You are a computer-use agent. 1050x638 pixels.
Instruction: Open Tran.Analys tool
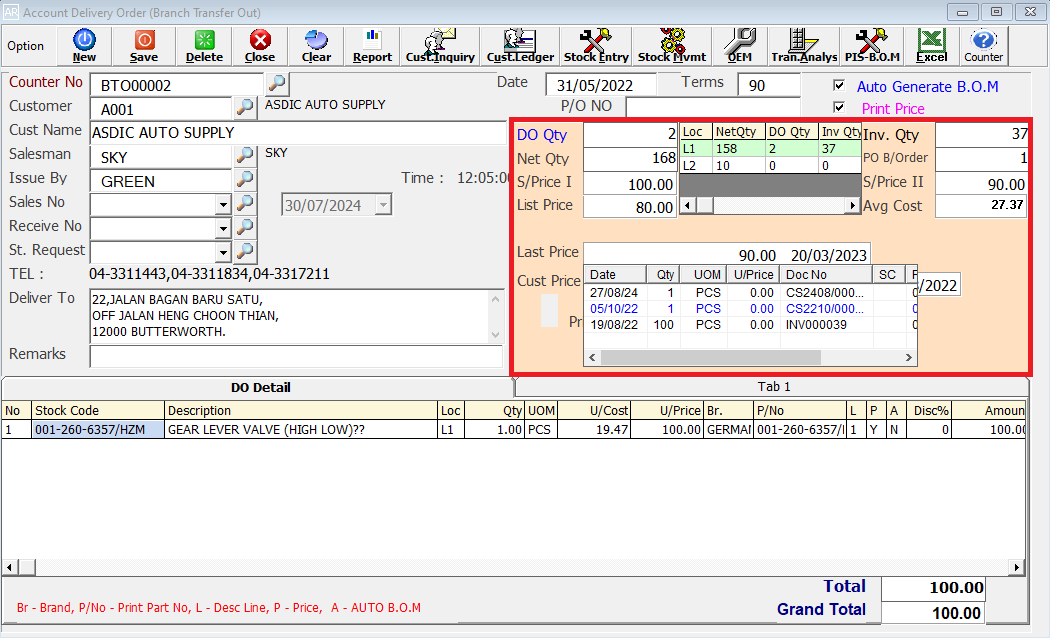(x=804, y=46)
